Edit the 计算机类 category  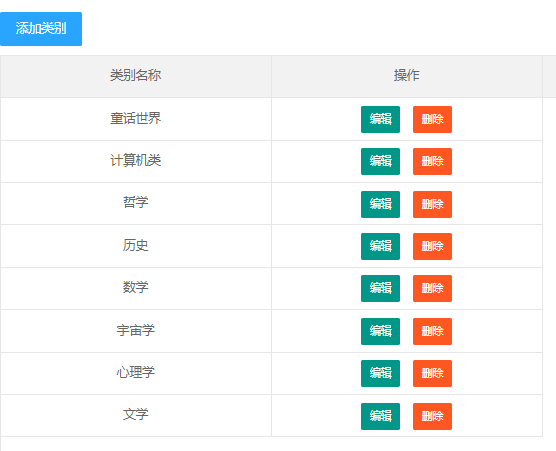pos(380,161)
